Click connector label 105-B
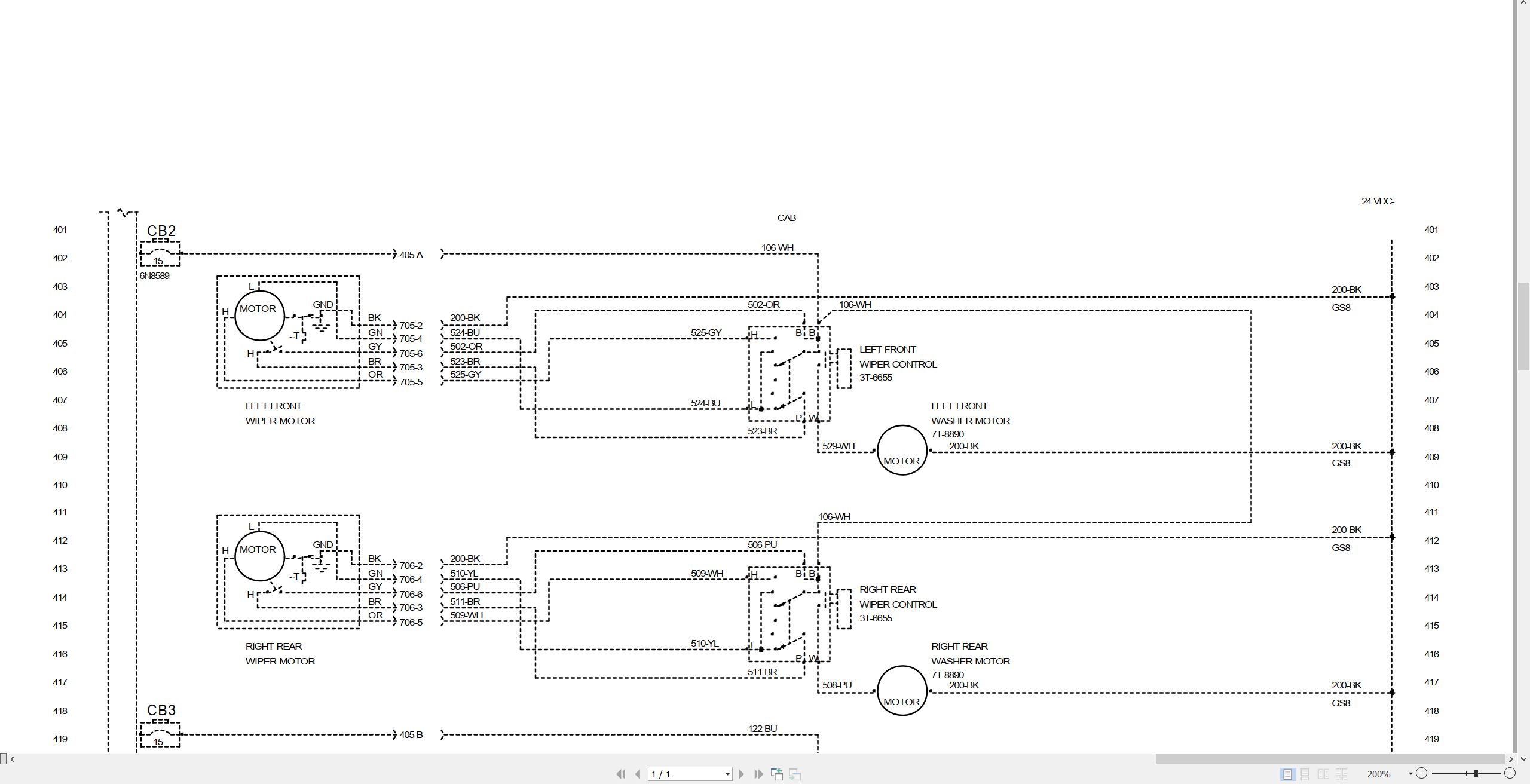1530x784 pixels. click(x=411, y=735)
